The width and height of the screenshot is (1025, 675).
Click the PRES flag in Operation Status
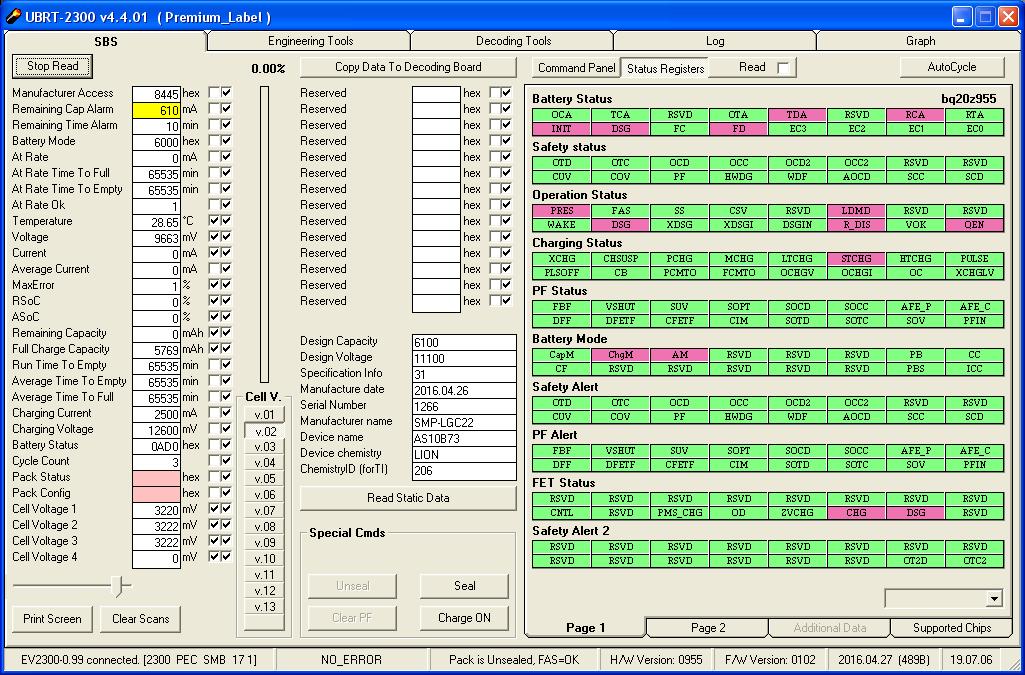561,211
